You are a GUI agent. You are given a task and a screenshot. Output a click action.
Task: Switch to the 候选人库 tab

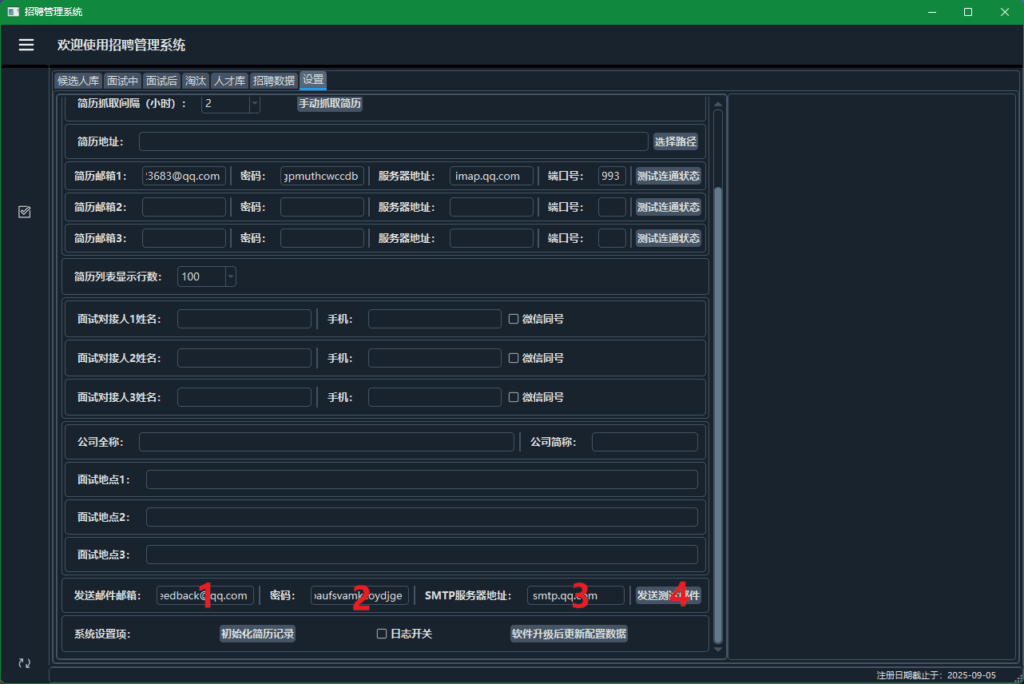coord(78,81)
